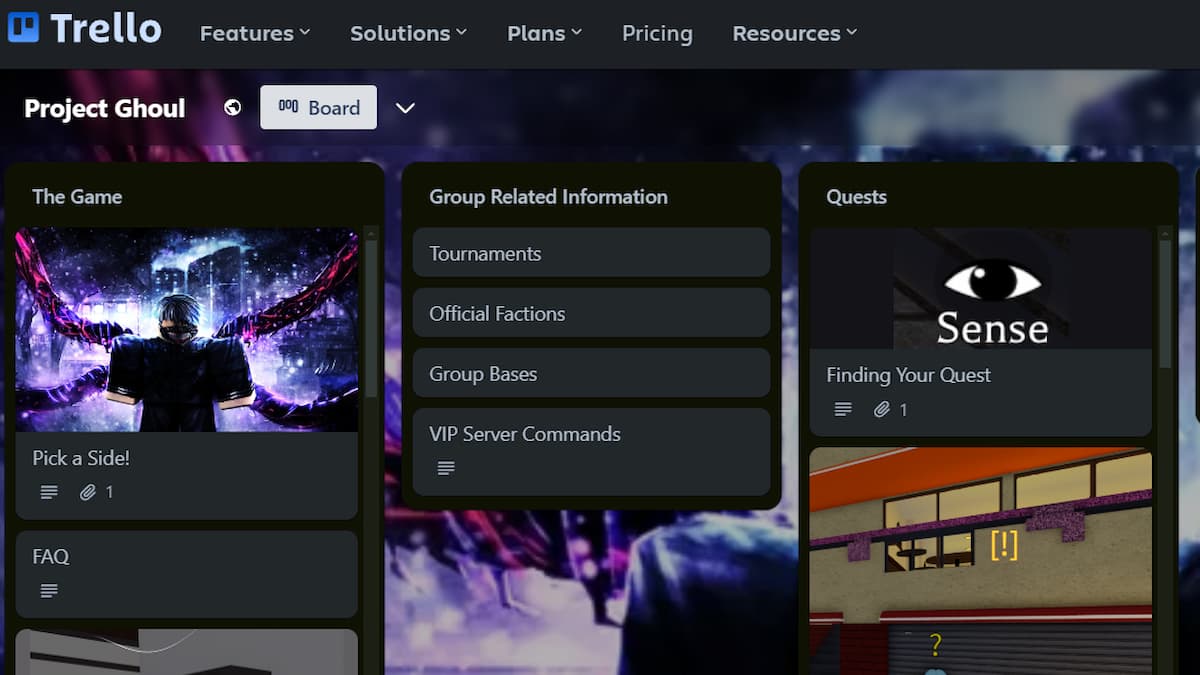The height and width of the screenshot is (675, 1200).
Task: Open the Resources menu
Action: tap(794, 33)
